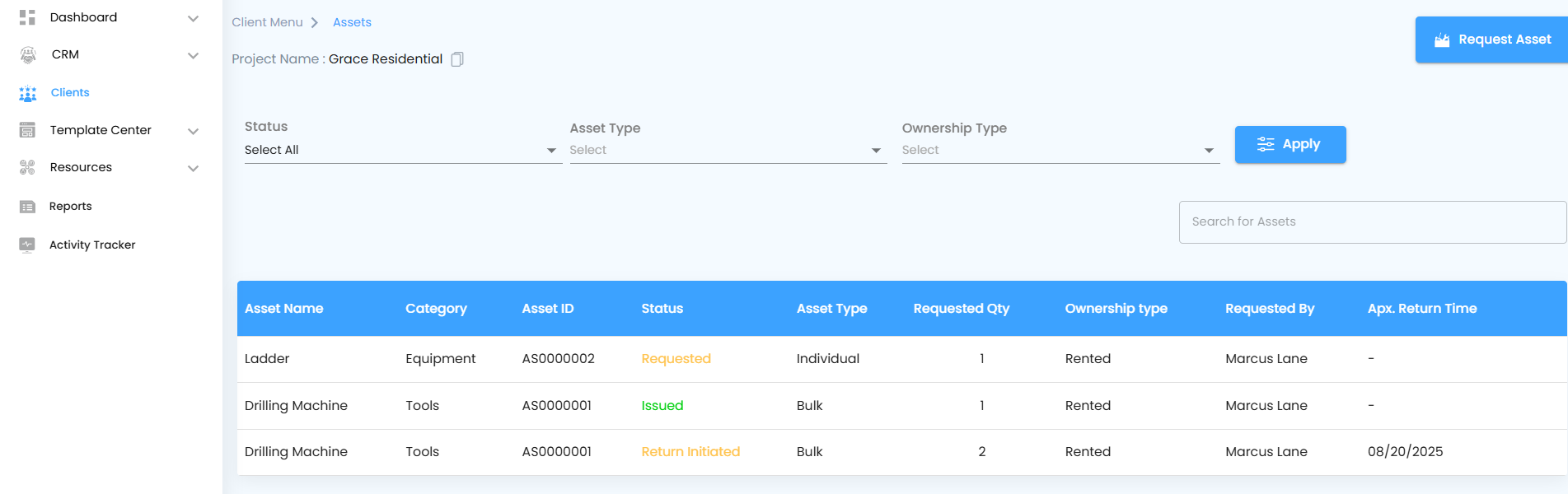Viewport: 1568px width, 494px height.
Task: Open the Ownership Type dropdown
Action: tap(1059, 150)
